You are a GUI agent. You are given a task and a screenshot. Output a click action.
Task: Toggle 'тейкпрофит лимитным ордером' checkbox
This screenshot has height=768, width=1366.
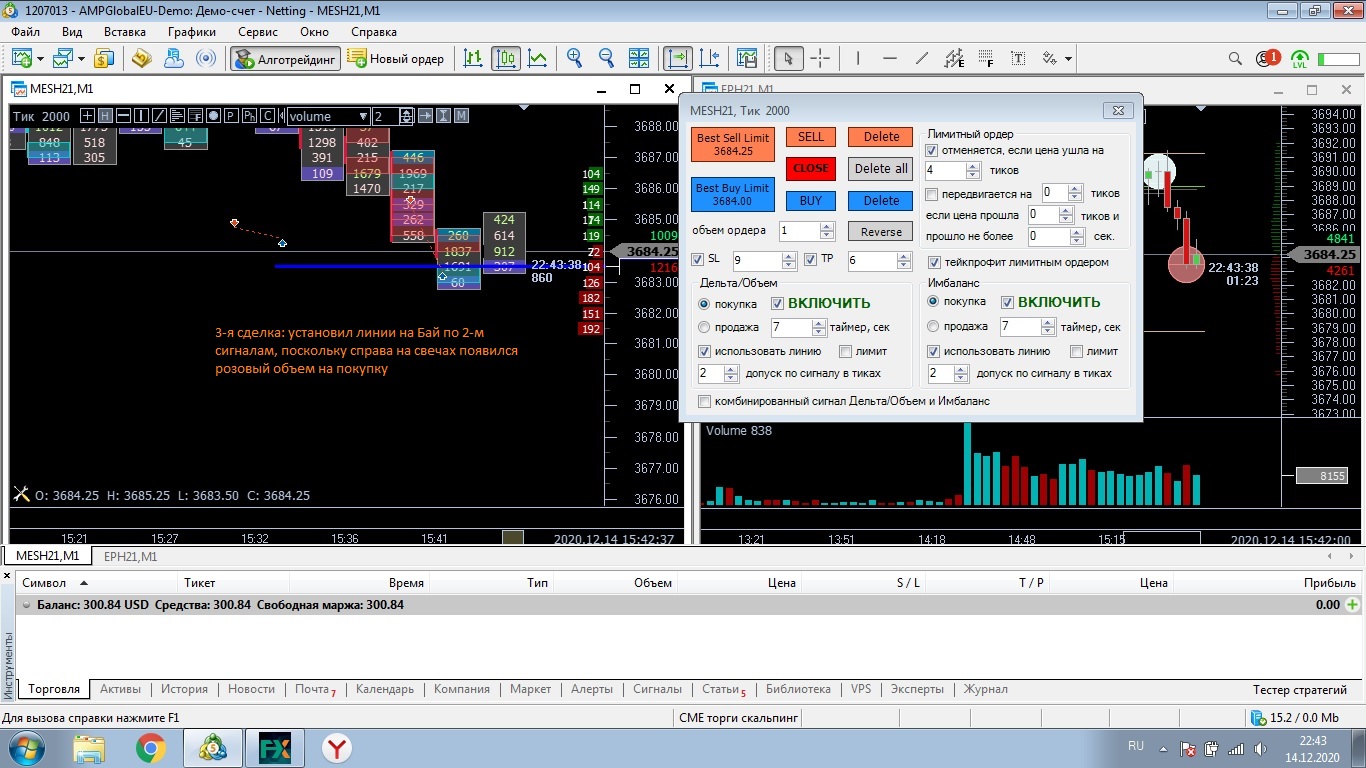click(934, 263)
